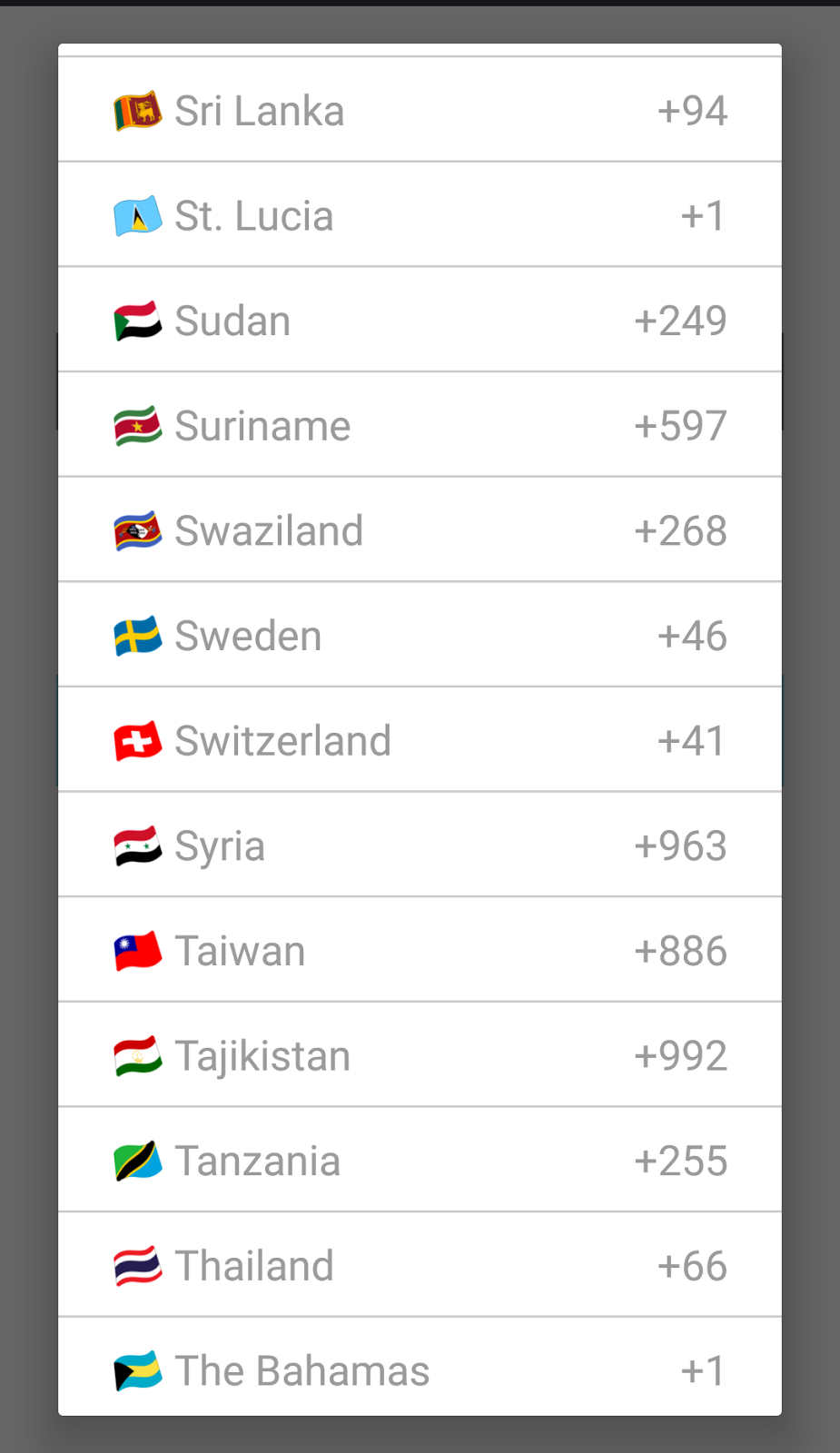Tap the St. Lucia flag icon
Viewport: 840px width, 1453px height.
pyautogui.click(x=138, y=216)
